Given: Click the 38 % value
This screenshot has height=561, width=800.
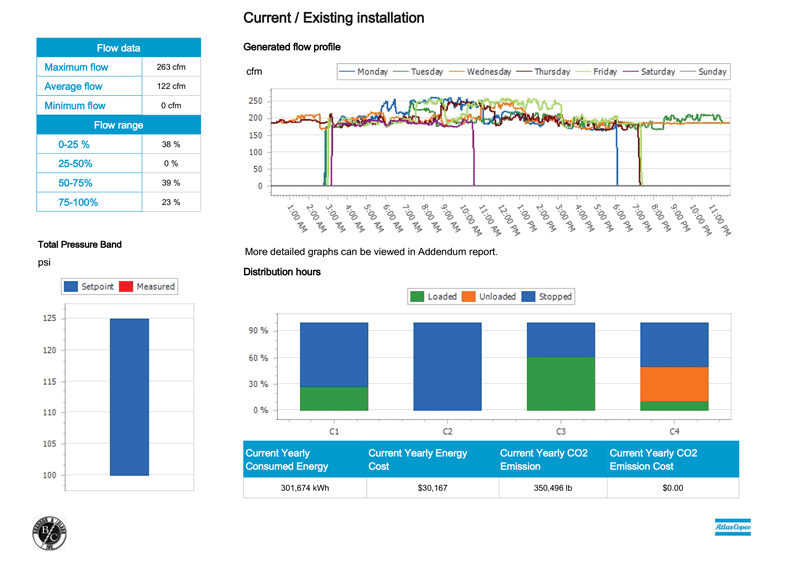Looking at the screenshot, I should pos(171,144).
